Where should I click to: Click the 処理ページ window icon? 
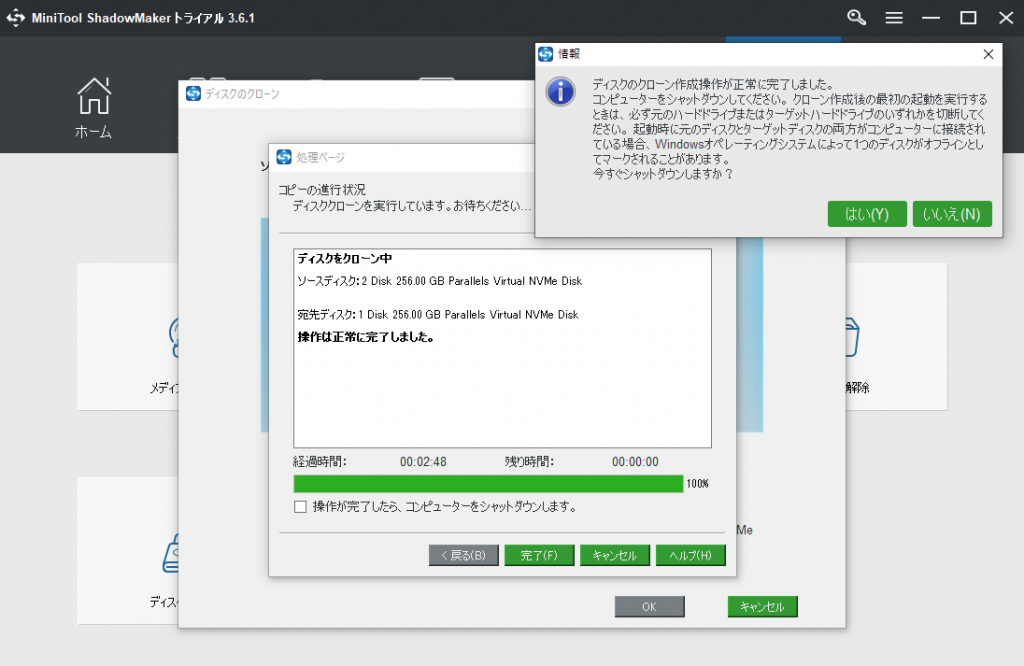tap(284, 157)
